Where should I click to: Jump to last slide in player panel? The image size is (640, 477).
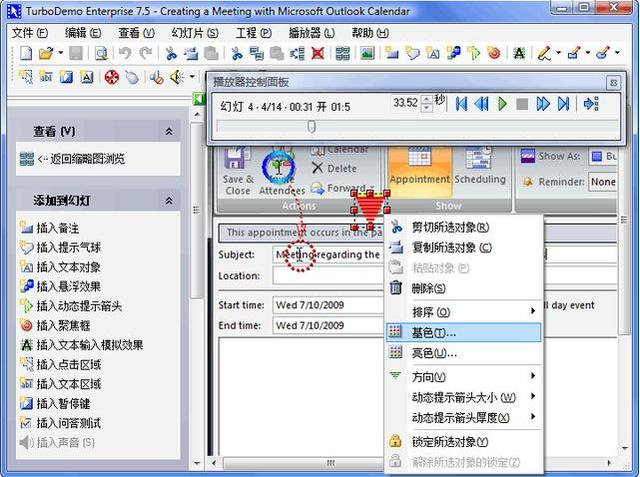563,104
